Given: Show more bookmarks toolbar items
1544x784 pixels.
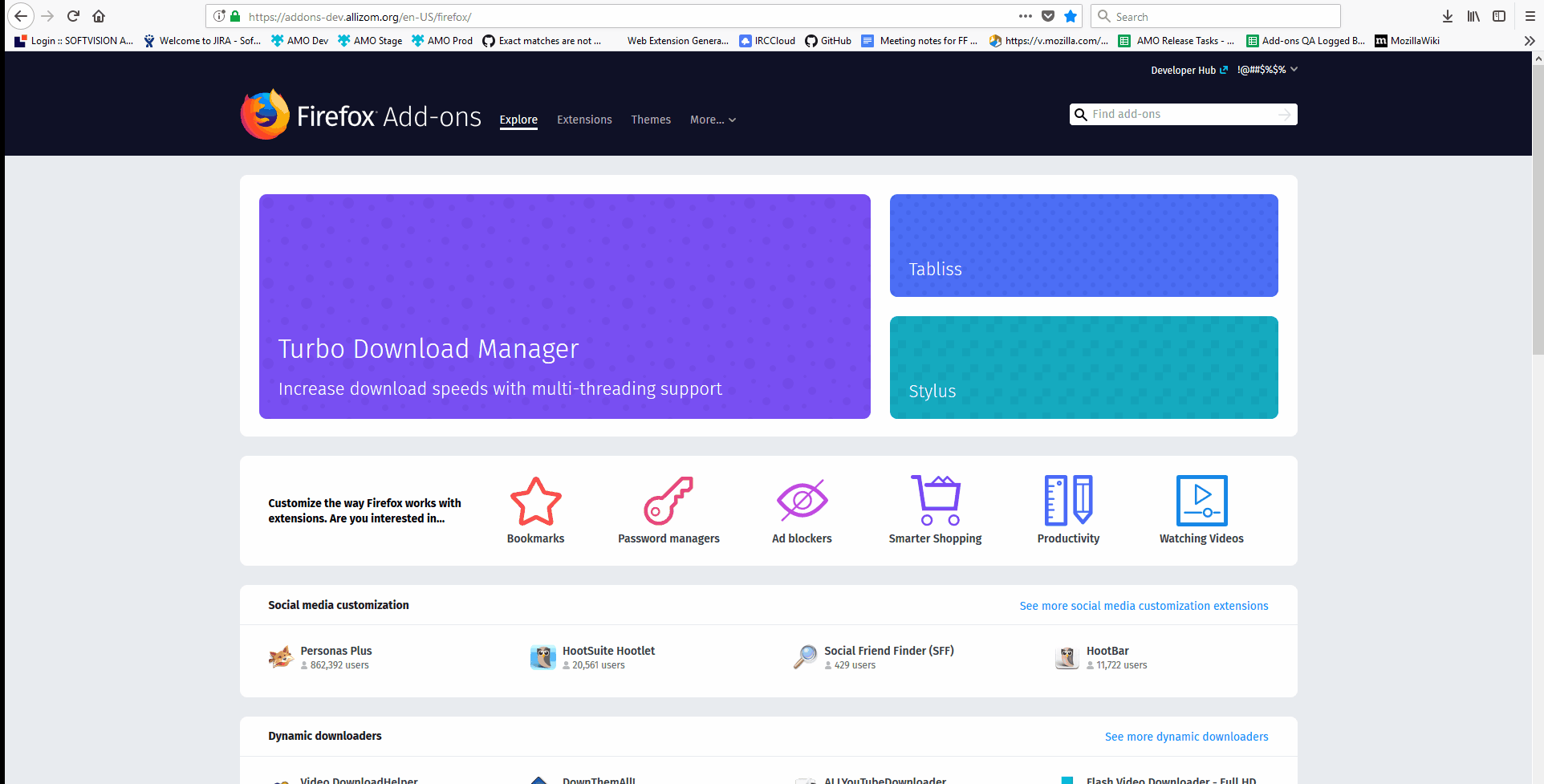Looking at the screenshot, I should pyautogui.click(x=1530, y=41).
